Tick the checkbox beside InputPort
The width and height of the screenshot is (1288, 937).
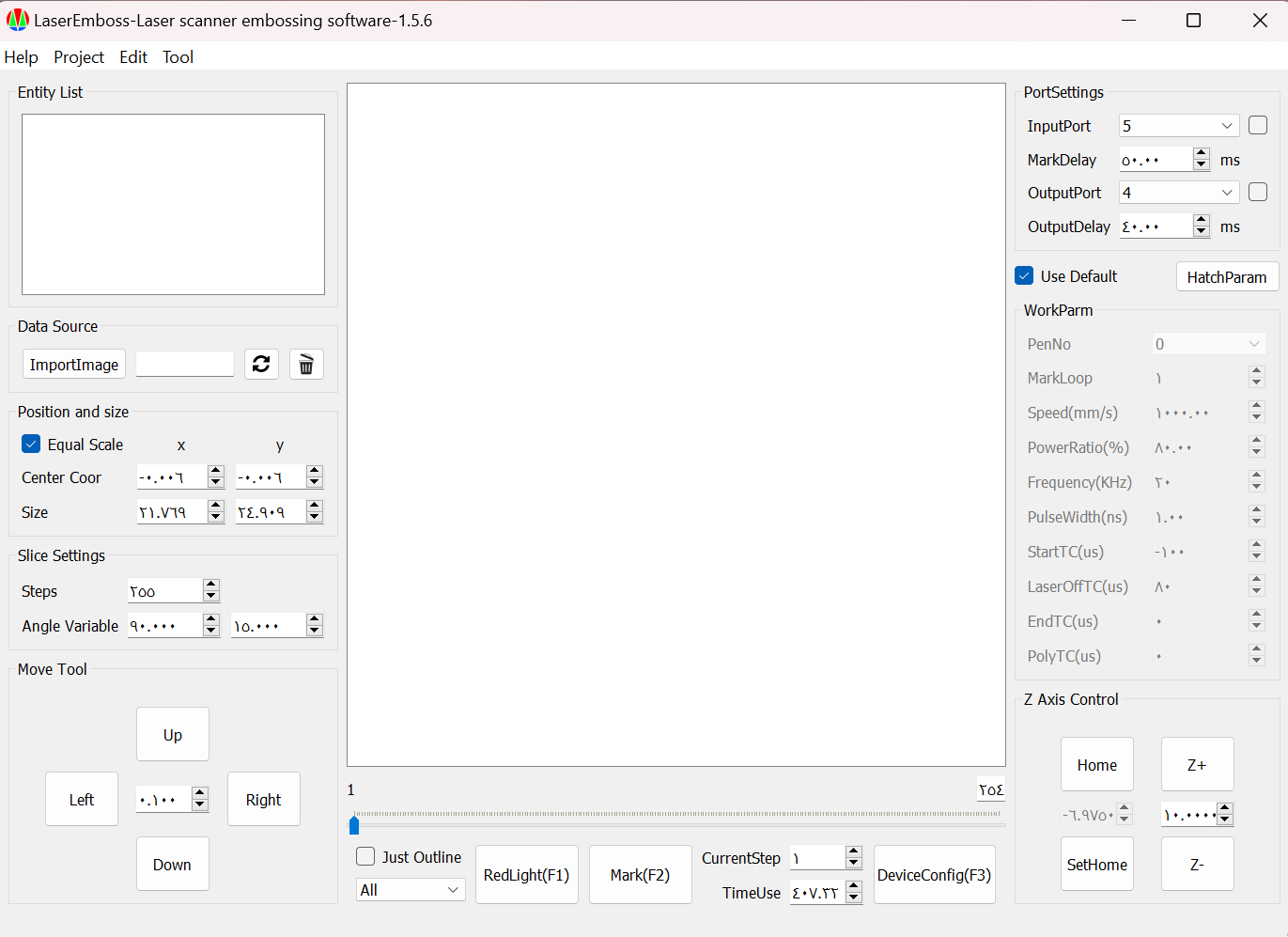click(x=1258, y=125)
